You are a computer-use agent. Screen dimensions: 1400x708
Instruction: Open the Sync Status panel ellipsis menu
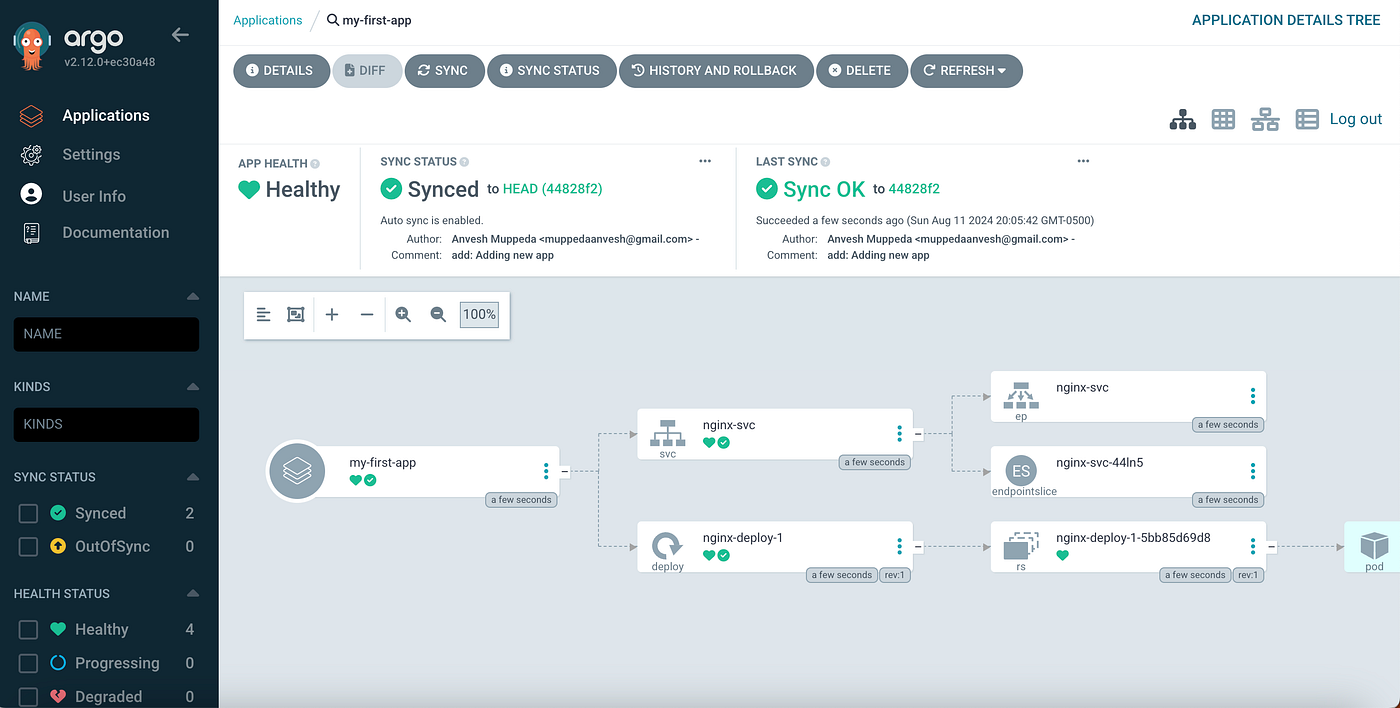pos(705,160)
